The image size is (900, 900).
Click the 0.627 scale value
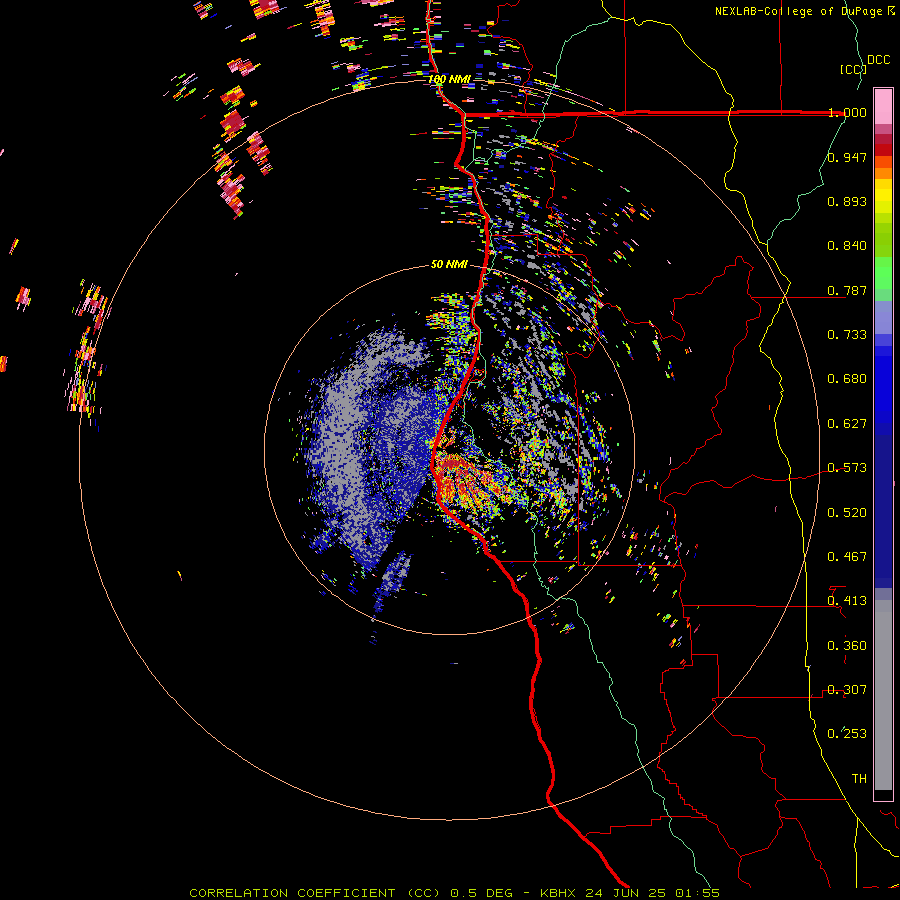coord(847,424)
